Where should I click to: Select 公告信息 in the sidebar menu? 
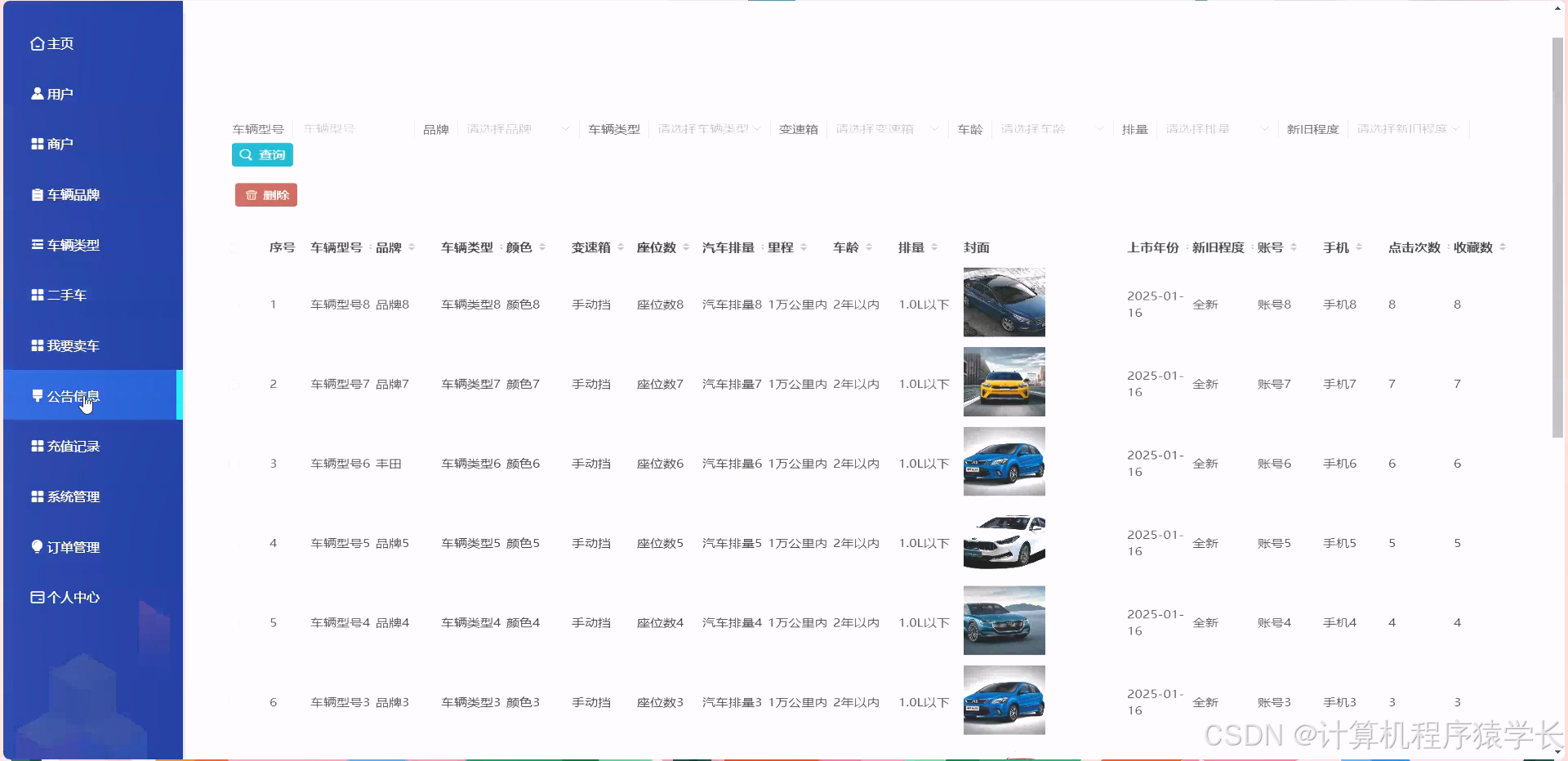coord(72,395)
